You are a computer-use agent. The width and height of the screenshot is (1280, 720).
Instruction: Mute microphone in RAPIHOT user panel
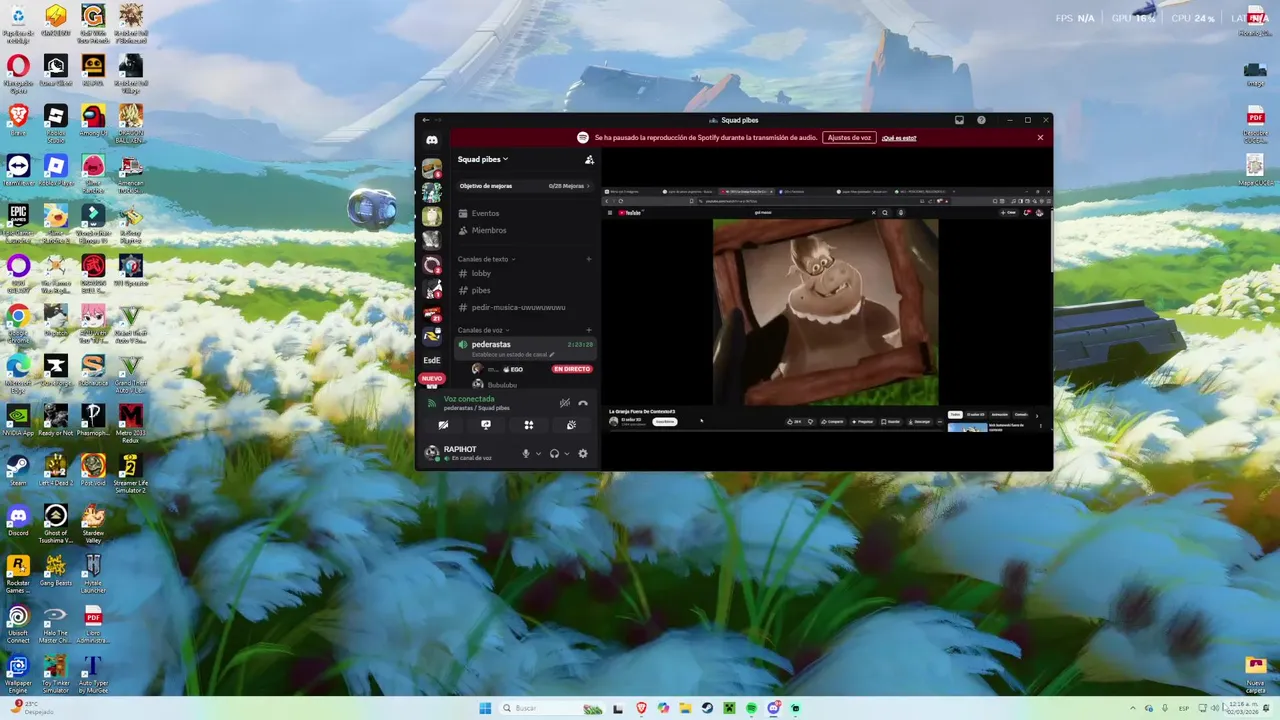click(526, 453)
